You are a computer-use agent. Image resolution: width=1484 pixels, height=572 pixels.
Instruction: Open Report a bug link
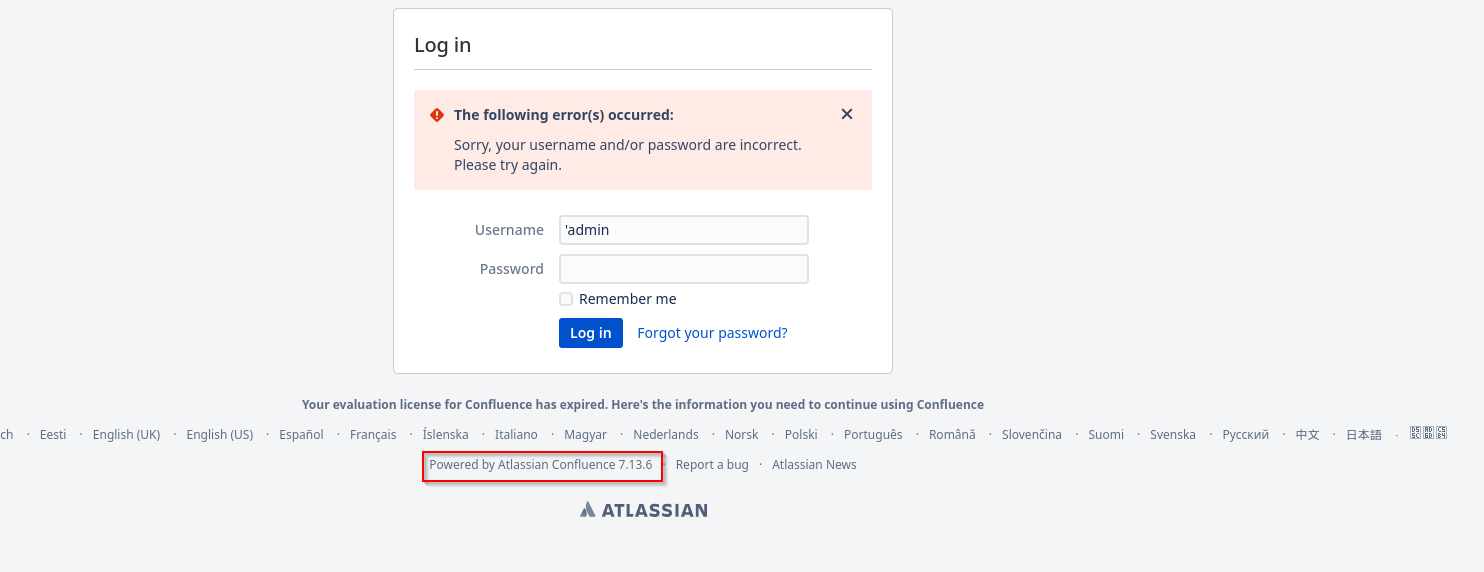(x=712, y=465)
